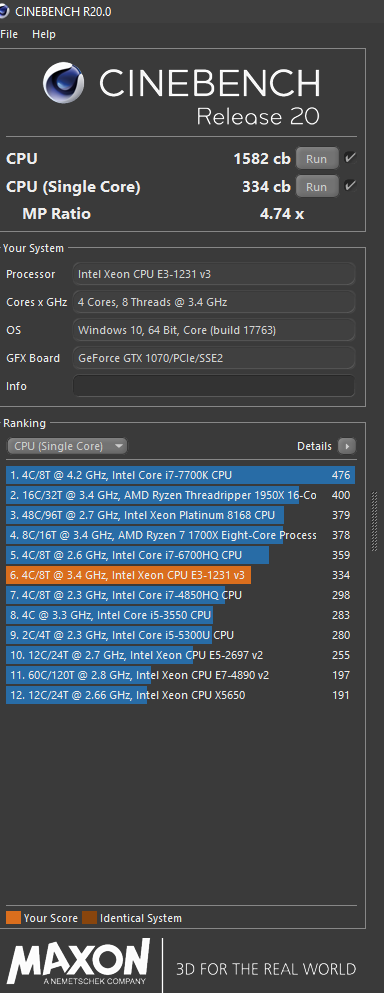
Task: Select ranking row Intel Core i7-7700K CPU
Action: (181, 475)
